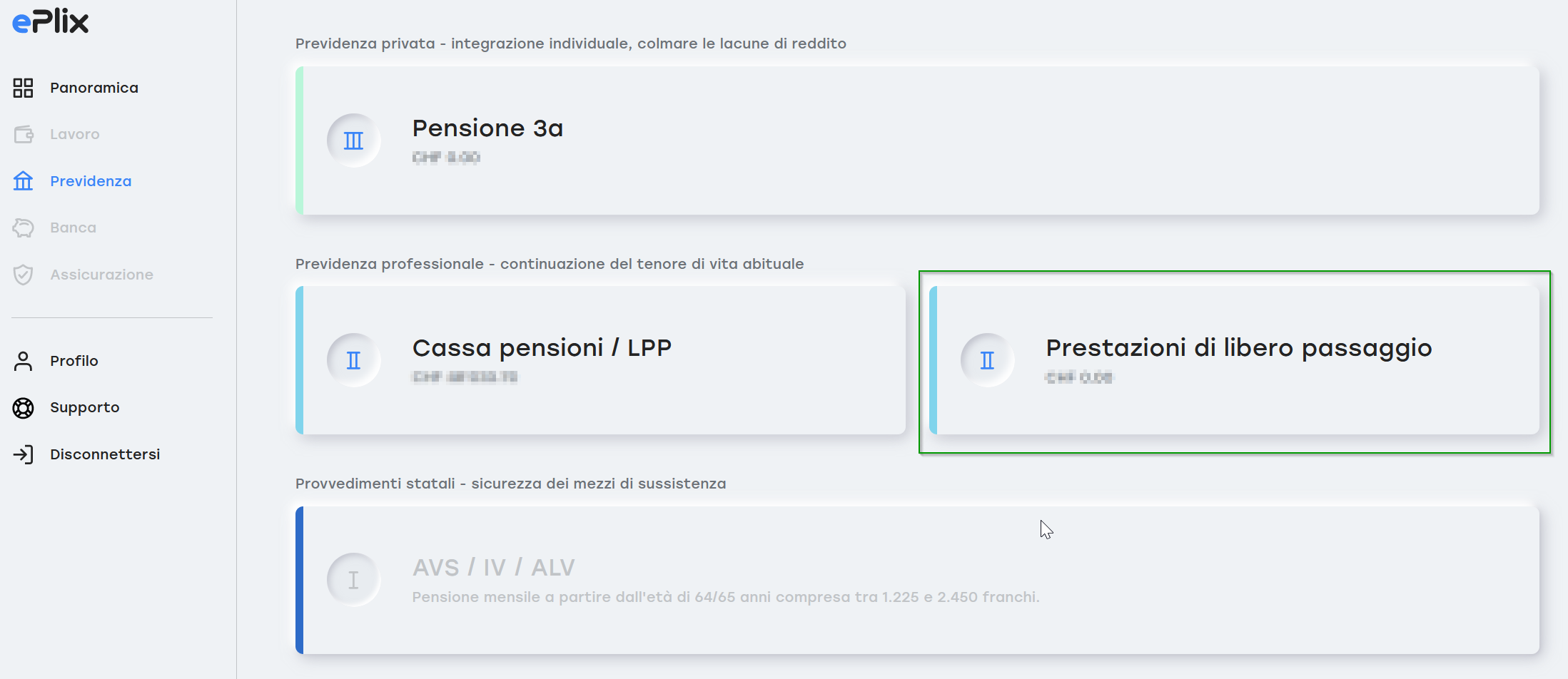
Task: Open the Pensione 3a card
Action: [917, 141]
